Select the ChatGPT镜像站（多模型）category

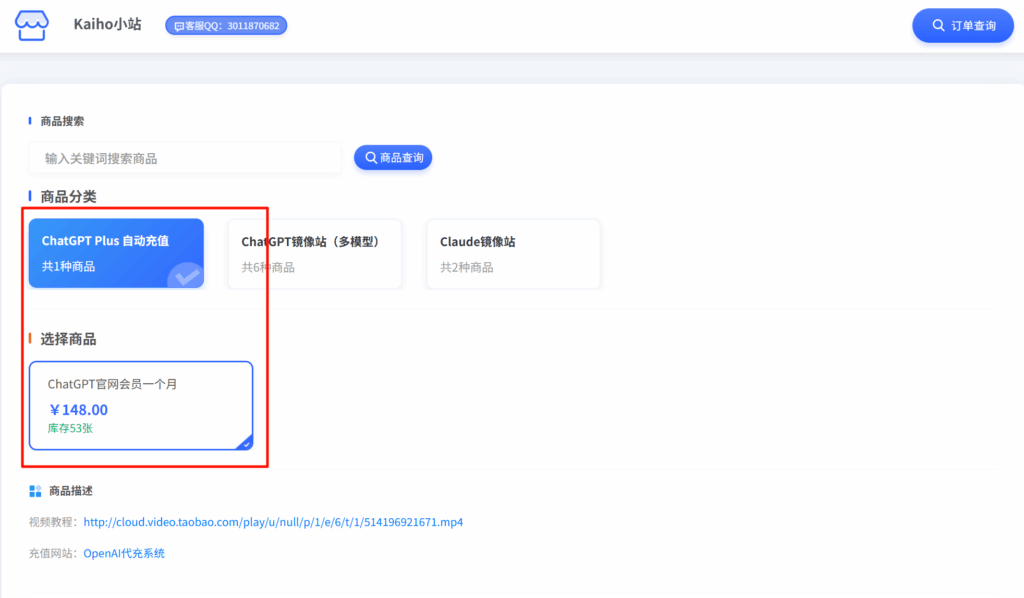[x=315, y=254]
